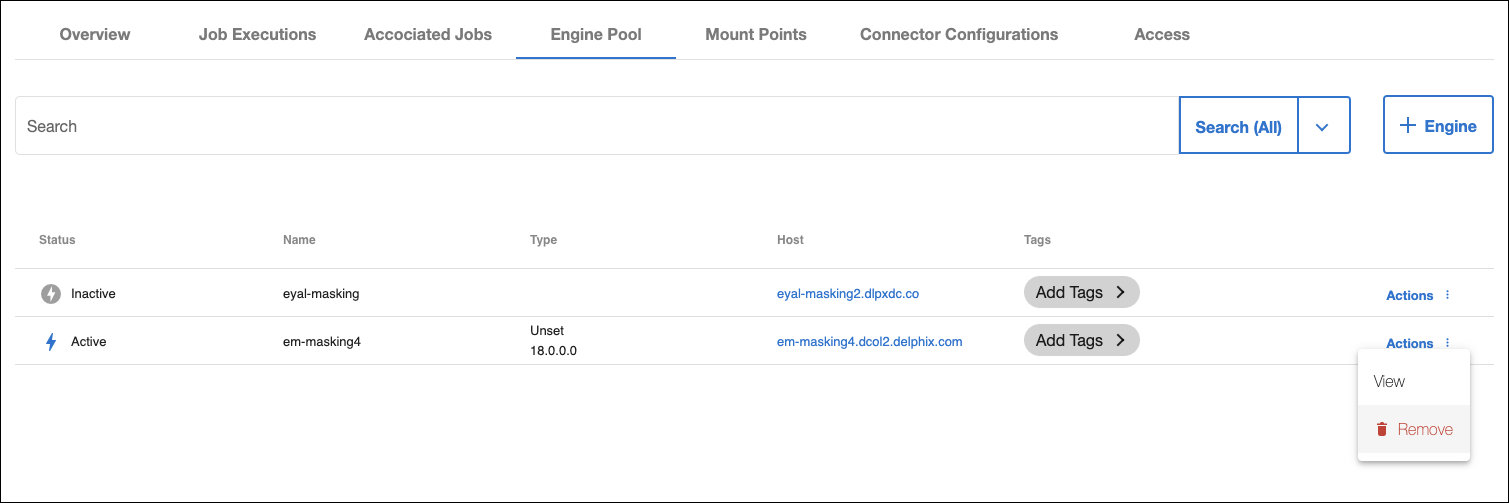Choose View from the actions menu
The width and height of the screenshot is (1509, 503).
[x=1389, y=382]
